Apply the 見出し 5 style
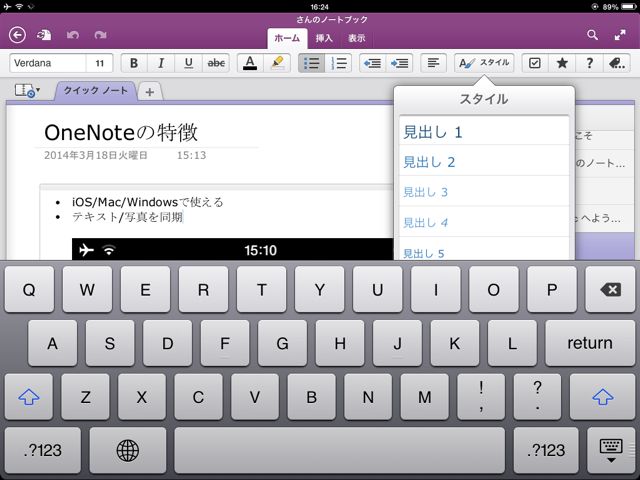Image resolution: width=640 pixels, height=480 pixels. tap(484, 250)
